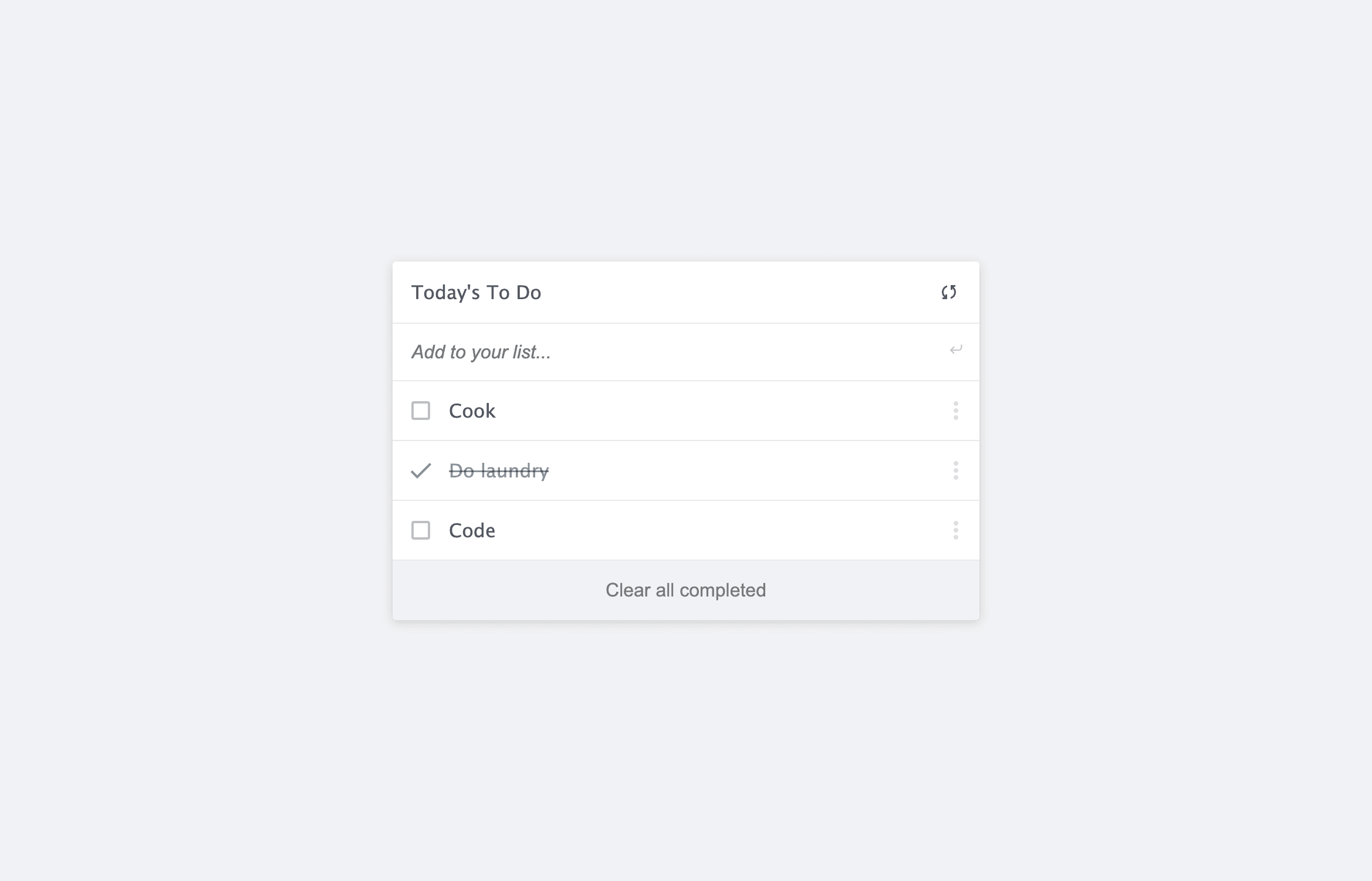The height and width of the screenshot is (881, 1372).
Task: Check the Cook checkbox
Action: [421, 411]
